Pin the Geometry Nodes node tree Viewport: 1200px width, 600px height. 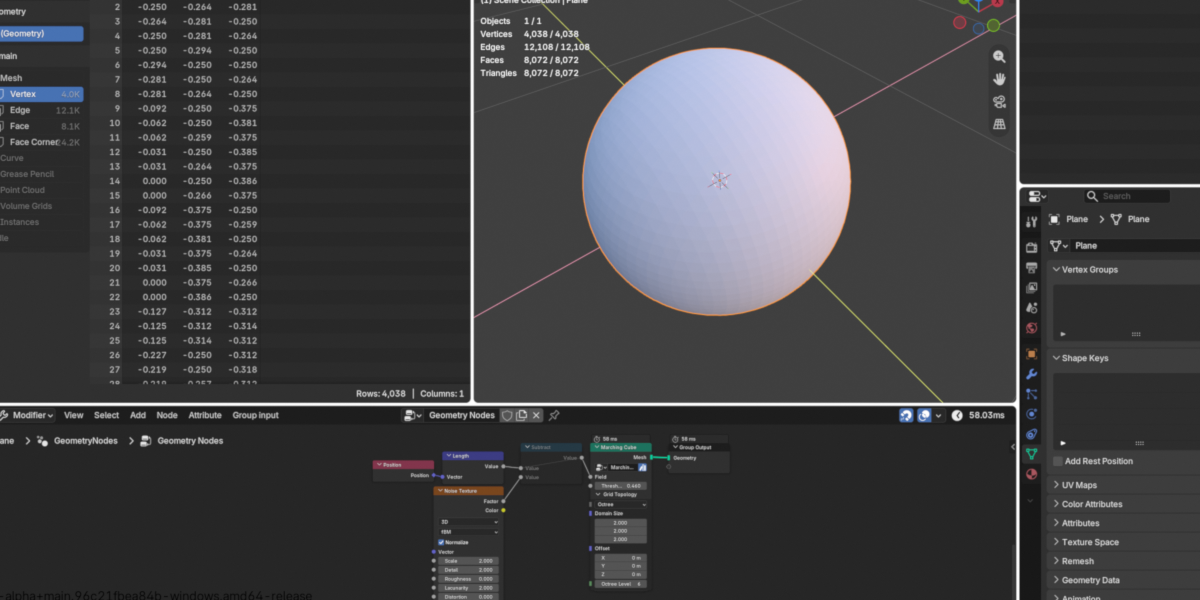click(x=554, y=415)
